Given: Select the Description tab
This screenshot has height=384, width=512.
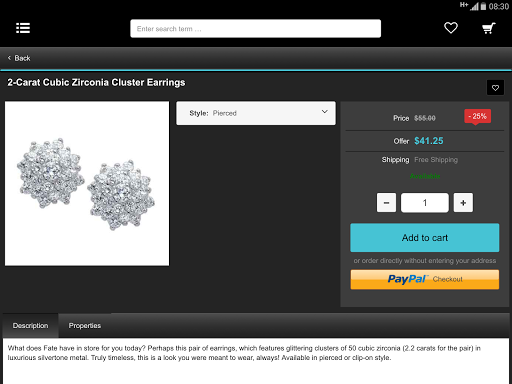Looking at the screenshot, I should pos(30,326).
